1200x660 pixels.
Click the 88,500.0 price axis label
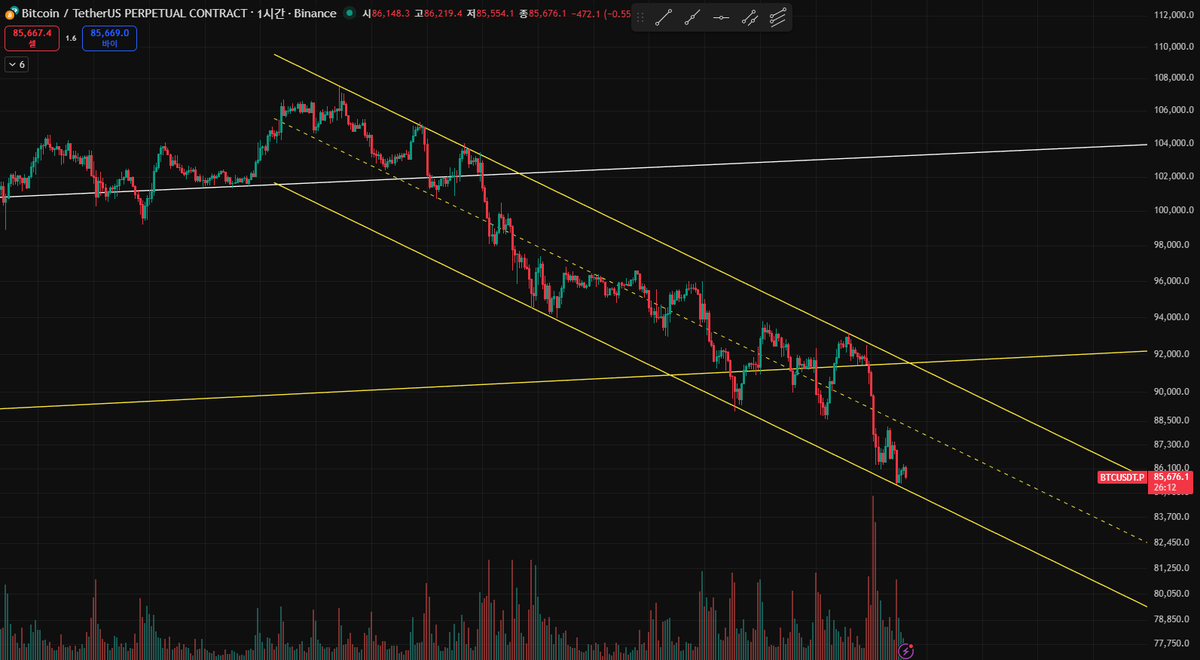1174,420
